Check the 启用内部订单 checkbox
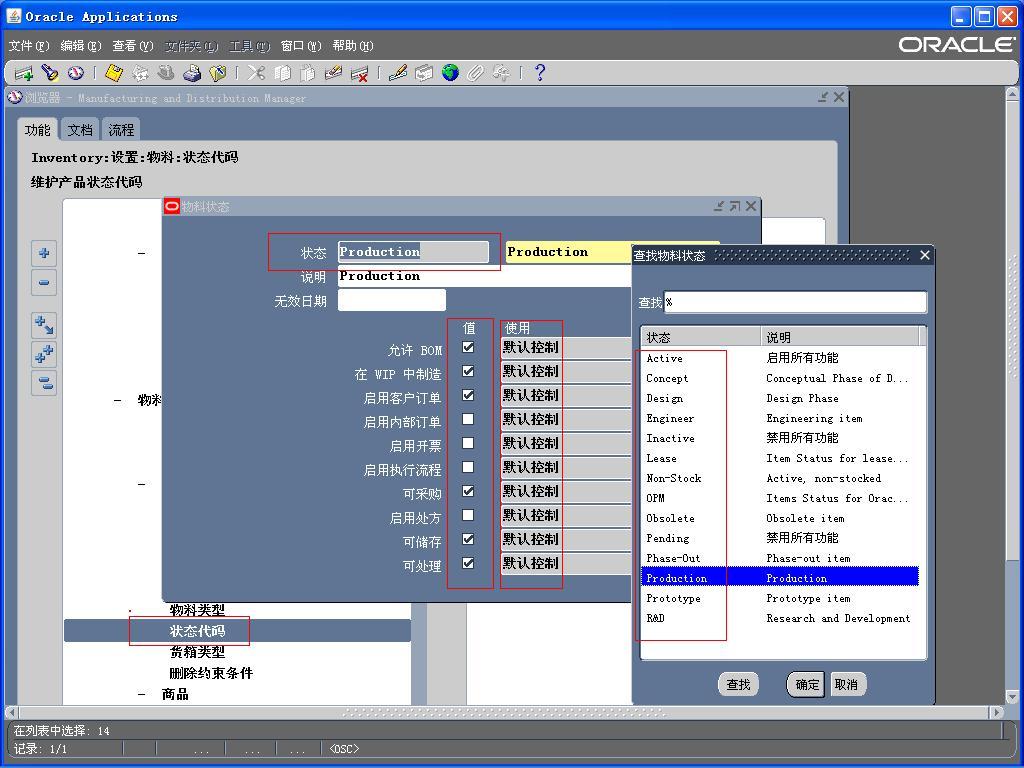1024x768 pixels. point(468,419)
